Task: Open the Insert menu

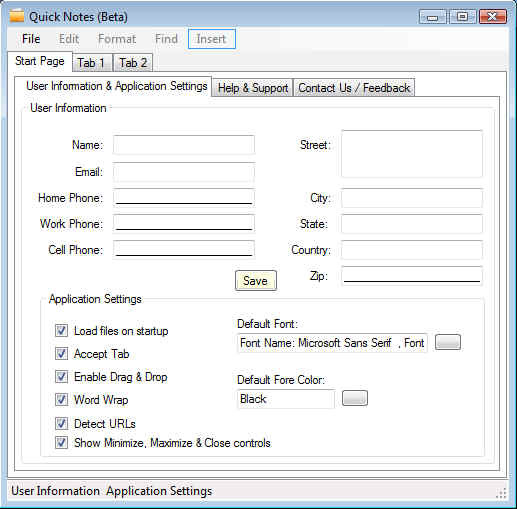Action: point(212,39)
